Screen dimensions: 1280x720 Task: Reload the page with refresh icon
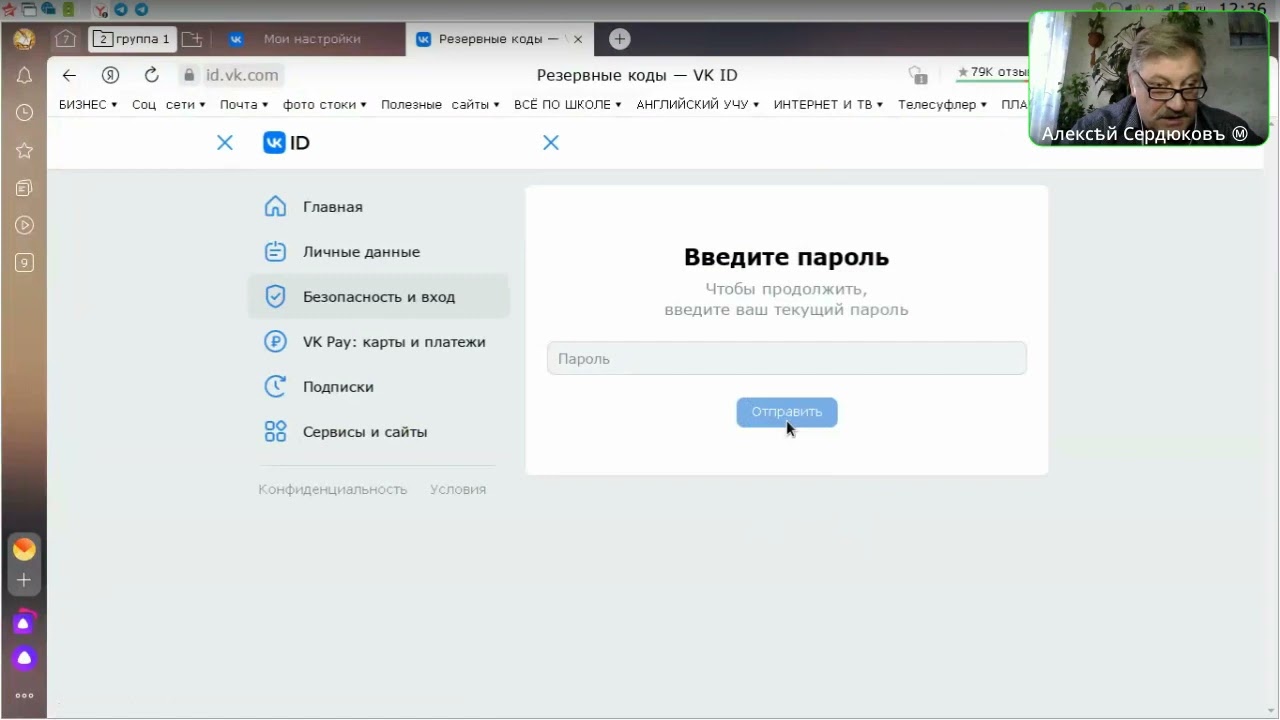tap(152, 75)
